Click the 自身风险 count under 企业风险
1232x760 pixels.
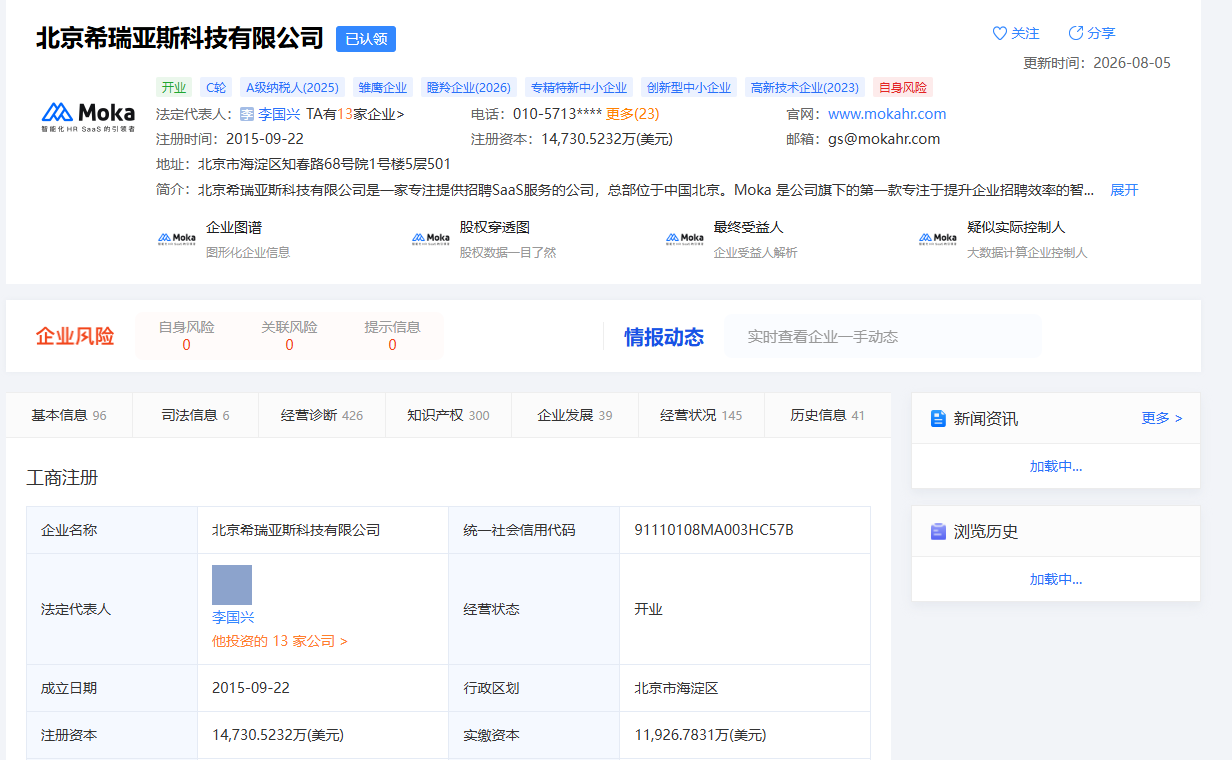click(186, 345)
